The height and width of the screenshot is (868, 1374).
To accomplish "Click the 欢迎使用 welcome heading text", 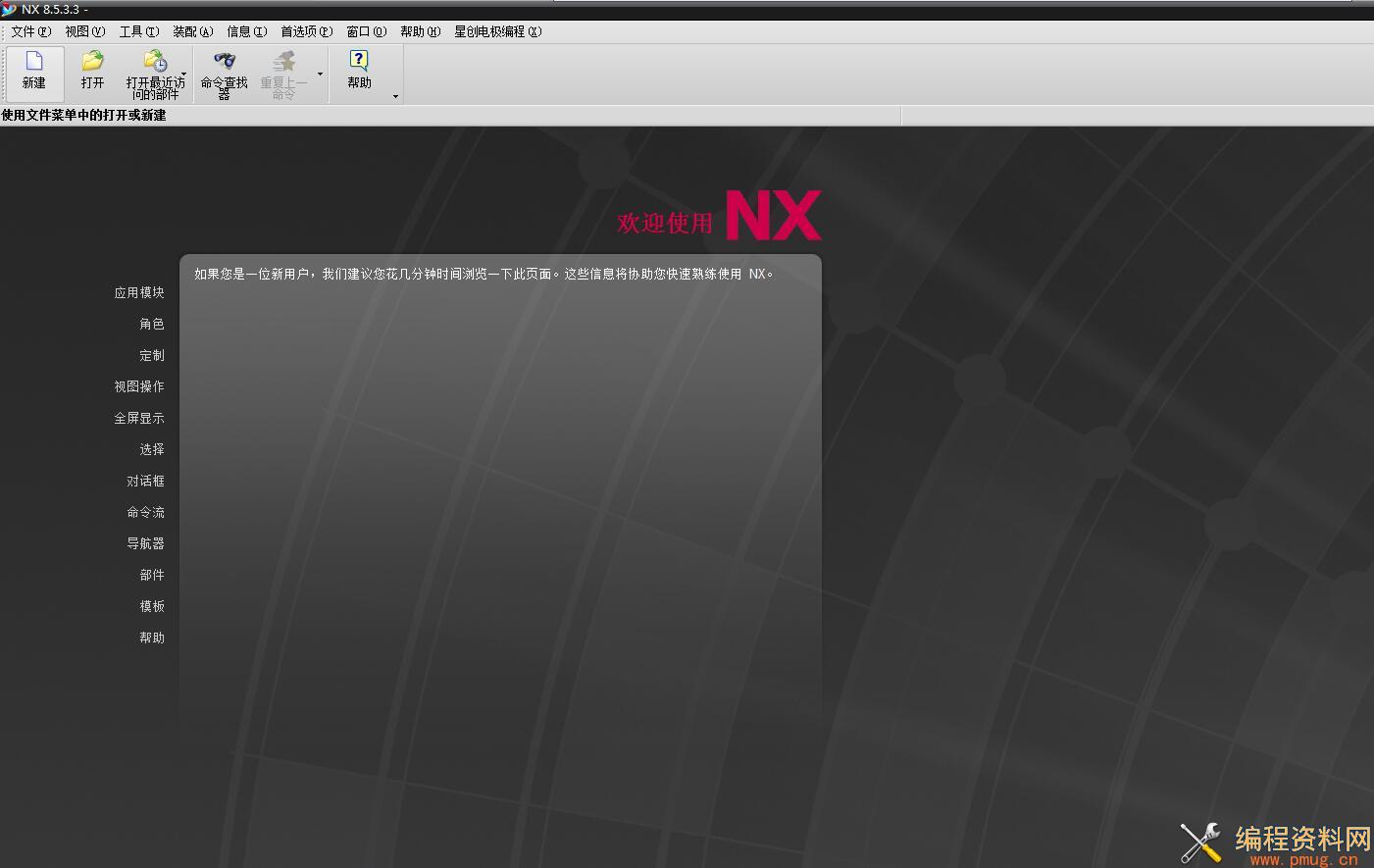I will (665, 223).
